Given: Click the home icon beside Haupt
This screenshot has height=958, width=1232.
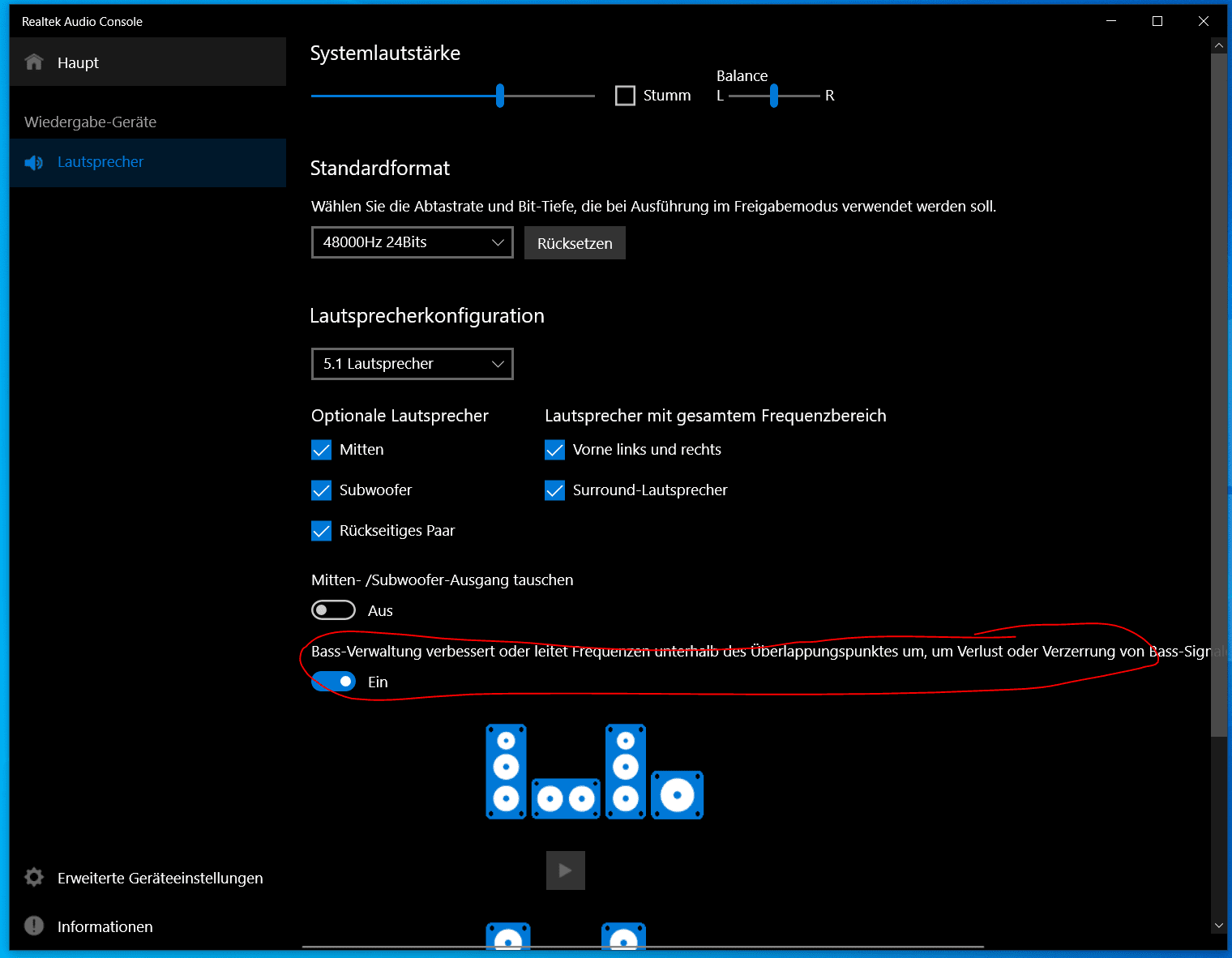Looking at the screenshot, I should (34, 62).
